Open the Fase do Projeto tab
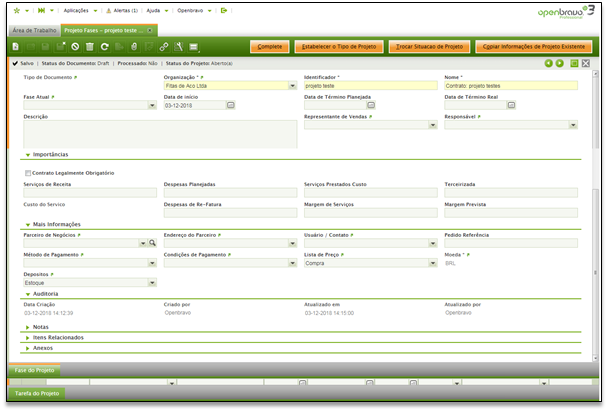 (34, 371)
